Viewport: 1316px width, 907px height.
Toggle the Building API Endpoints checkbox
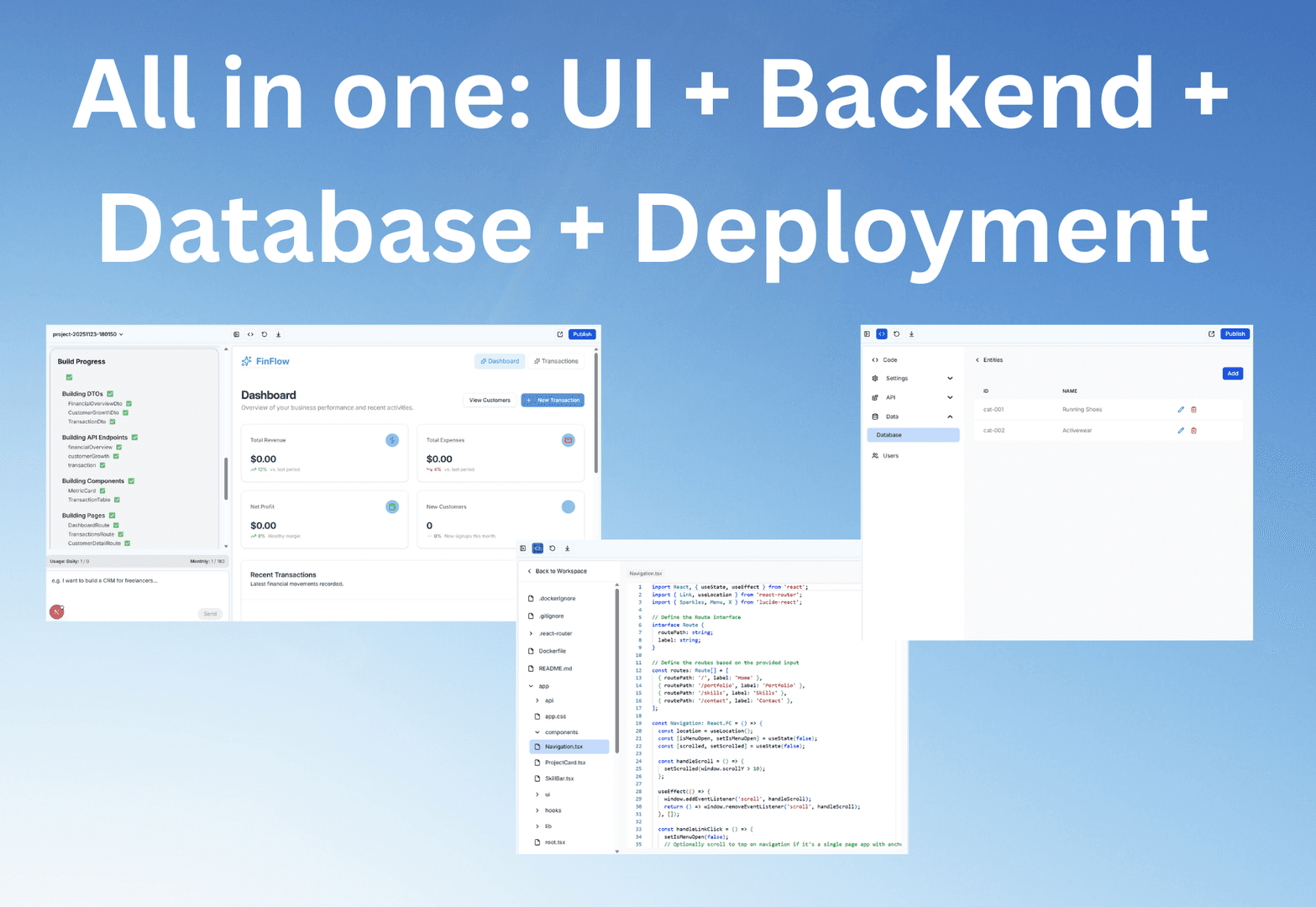tap(134, 438)
